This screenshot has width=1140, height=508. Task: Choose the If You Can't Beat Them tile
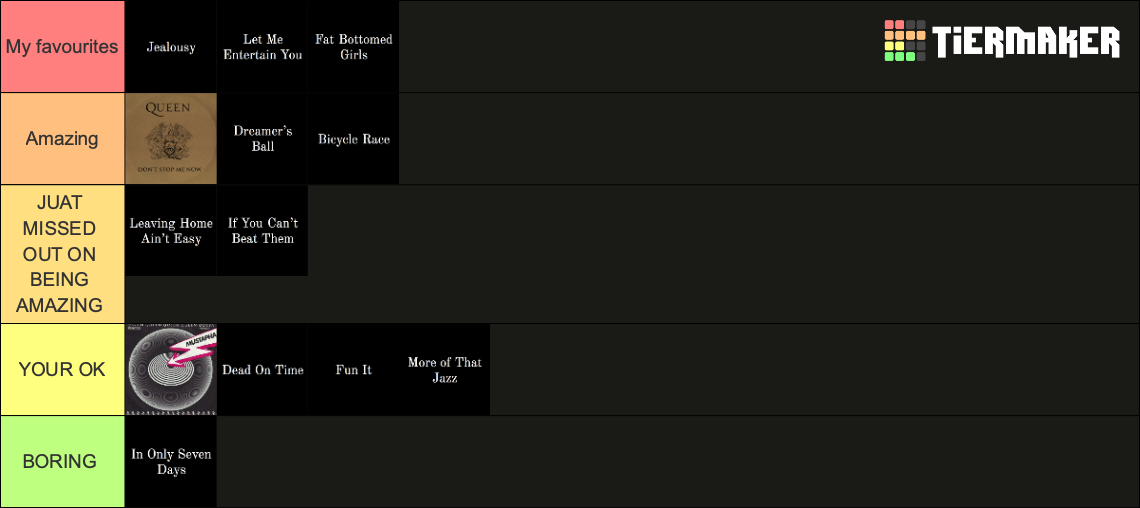tap(262, 230)
